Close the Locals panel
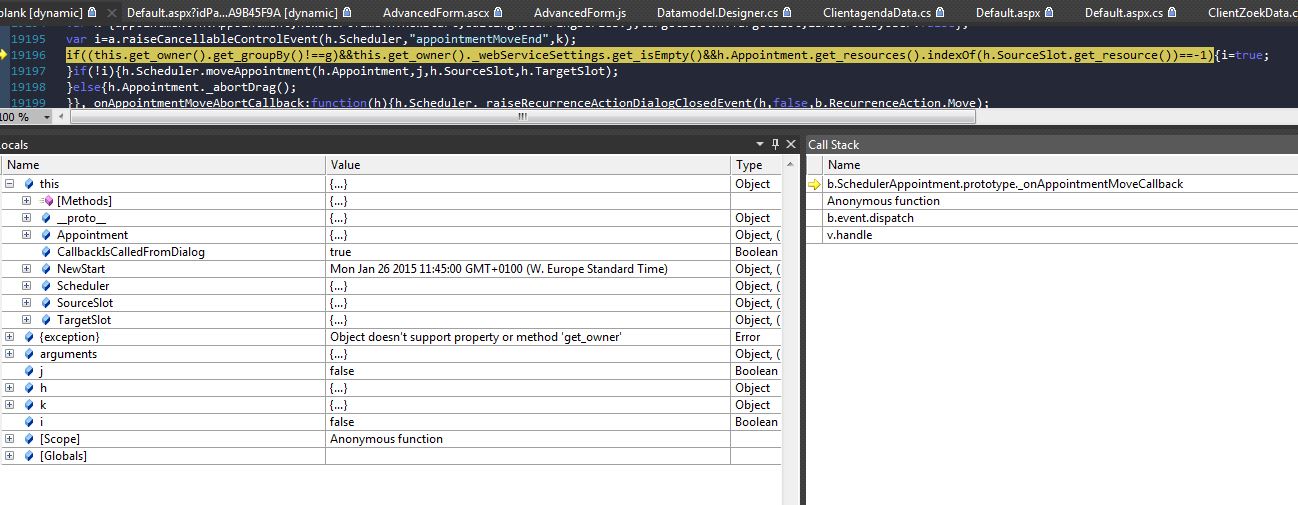1298x505 pixels. coord(790,145)
